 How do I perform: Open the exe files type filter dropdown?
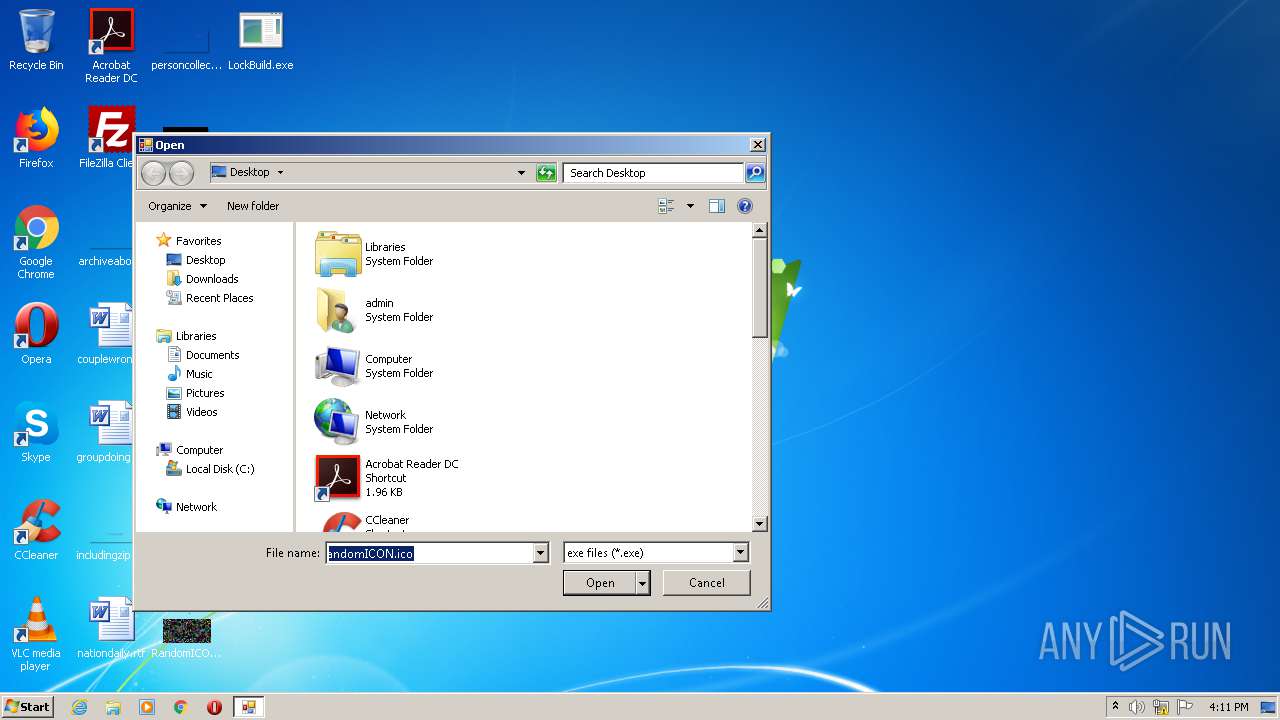point(740,553)
